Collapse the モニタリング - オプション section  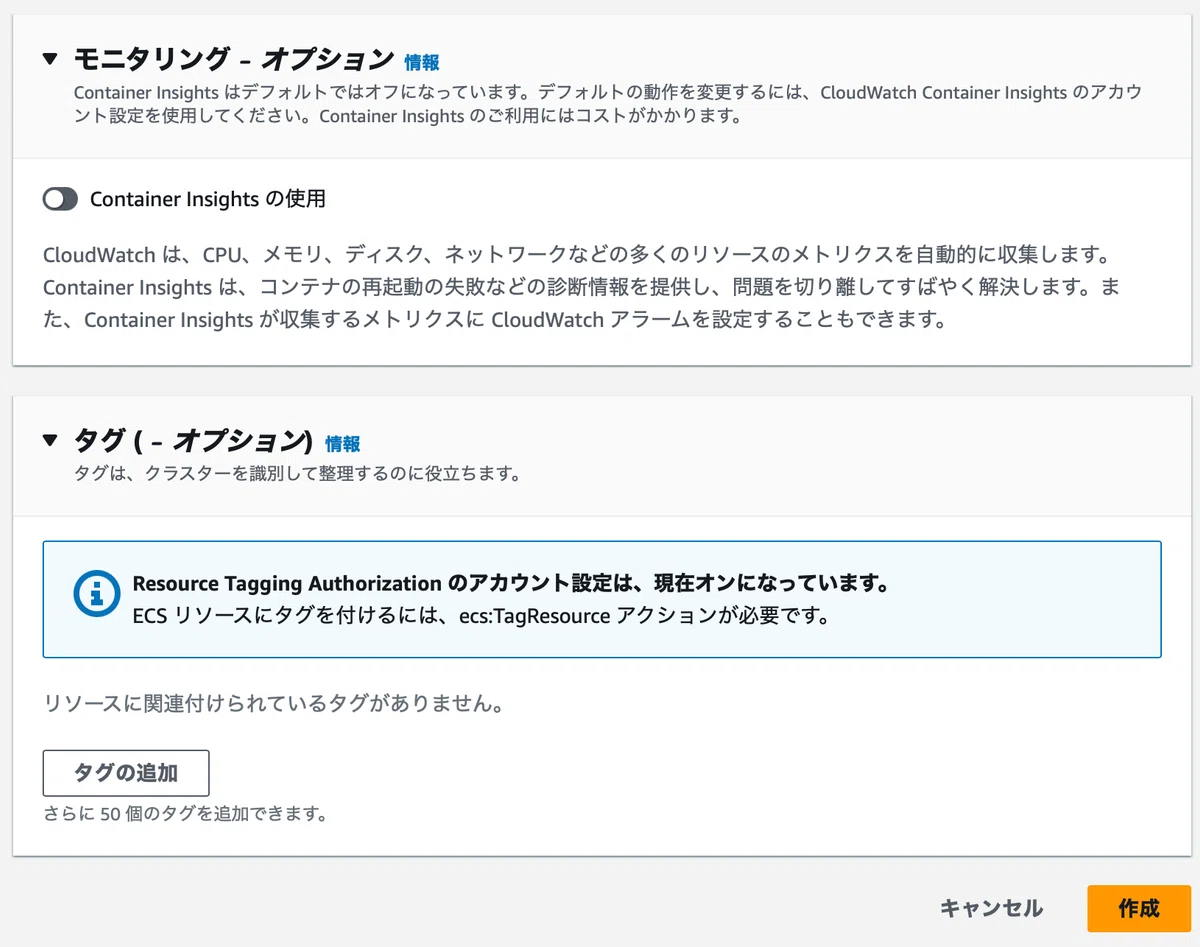(x=51, y=59)
